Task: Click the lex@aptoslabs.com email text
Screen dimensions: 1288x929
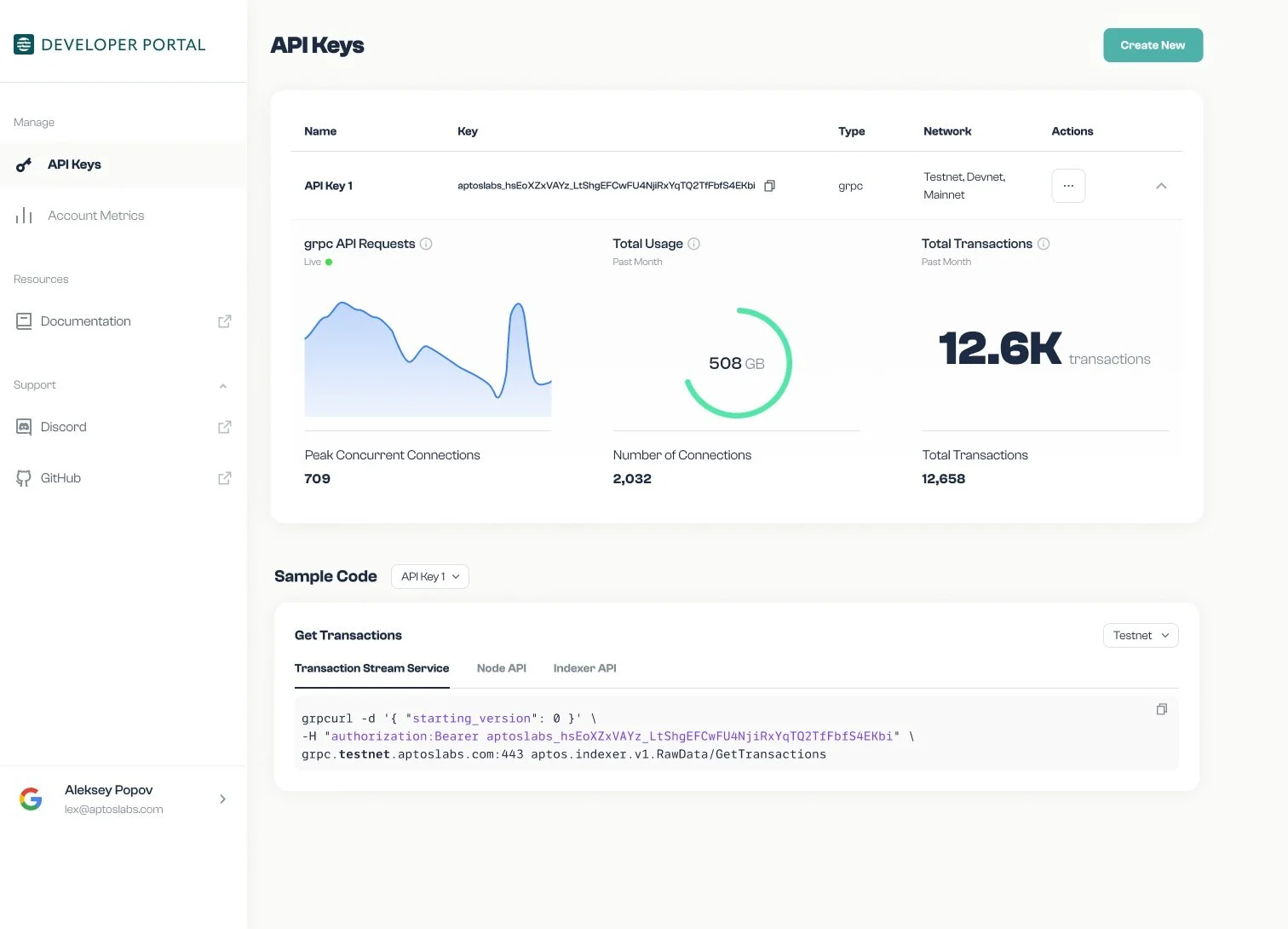Action: pos(113,810)
